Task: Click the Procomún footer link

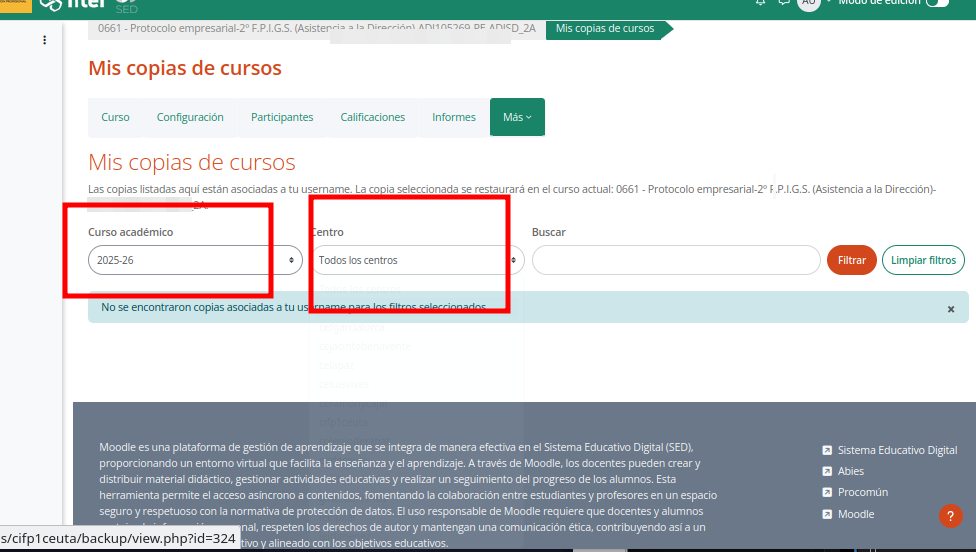Action: 863,492
